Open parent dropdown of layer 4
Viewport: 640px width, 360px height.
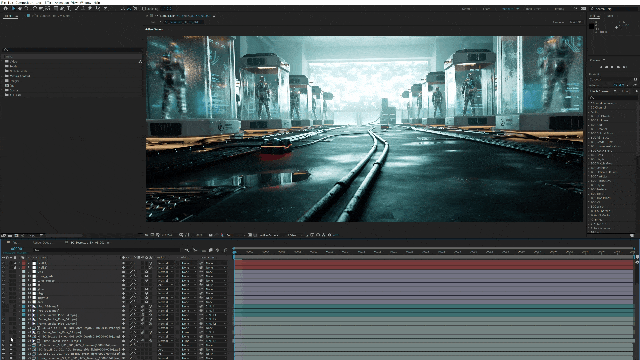(216, 276)
